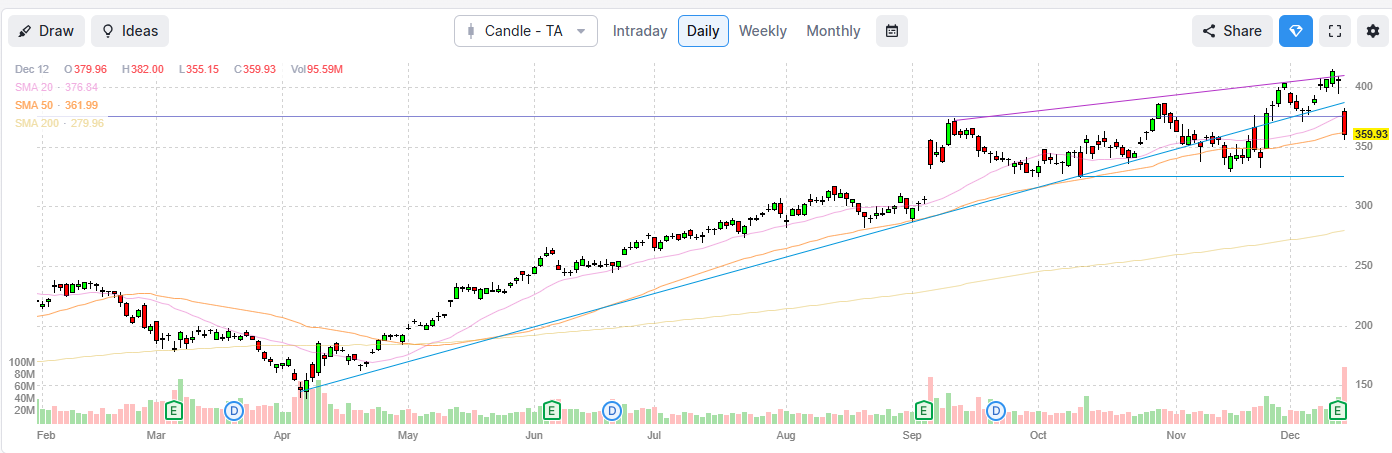1392x453 pixels.
Task: Click the March earnings E marker
Action: 174,410
